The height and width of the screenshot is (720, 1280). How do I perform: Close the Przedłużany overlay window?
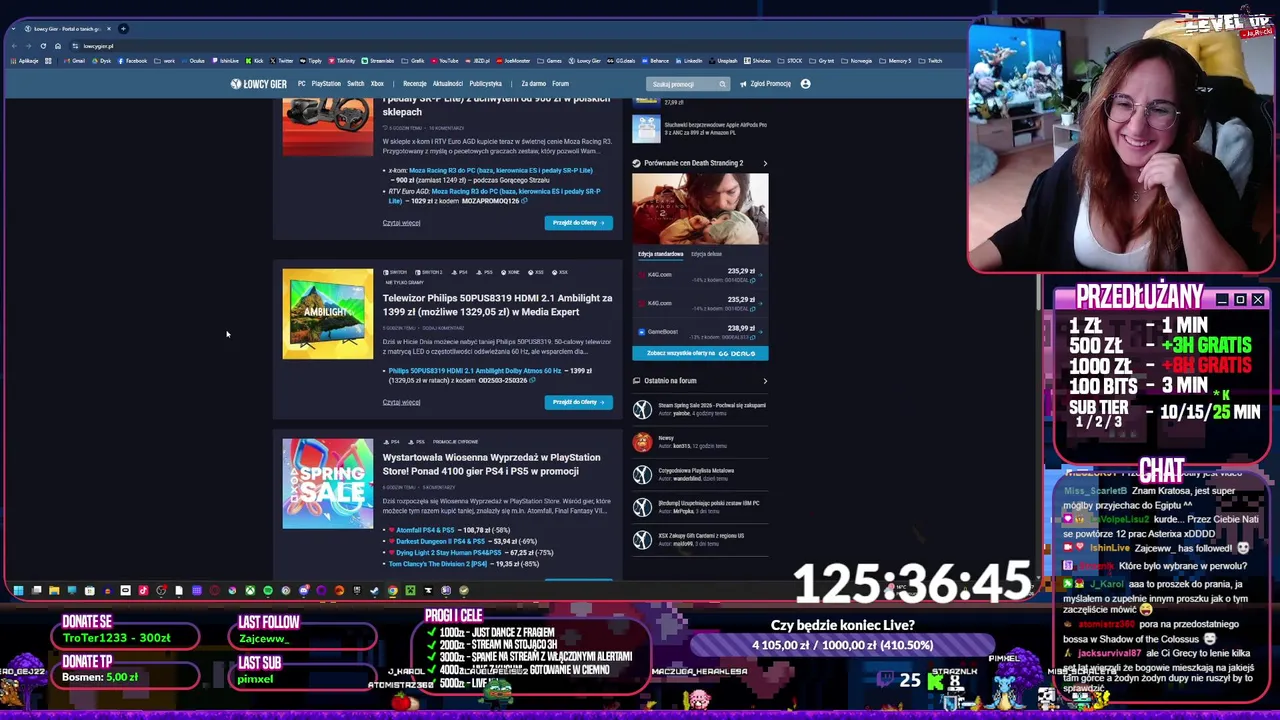(x=1258, y=300)
